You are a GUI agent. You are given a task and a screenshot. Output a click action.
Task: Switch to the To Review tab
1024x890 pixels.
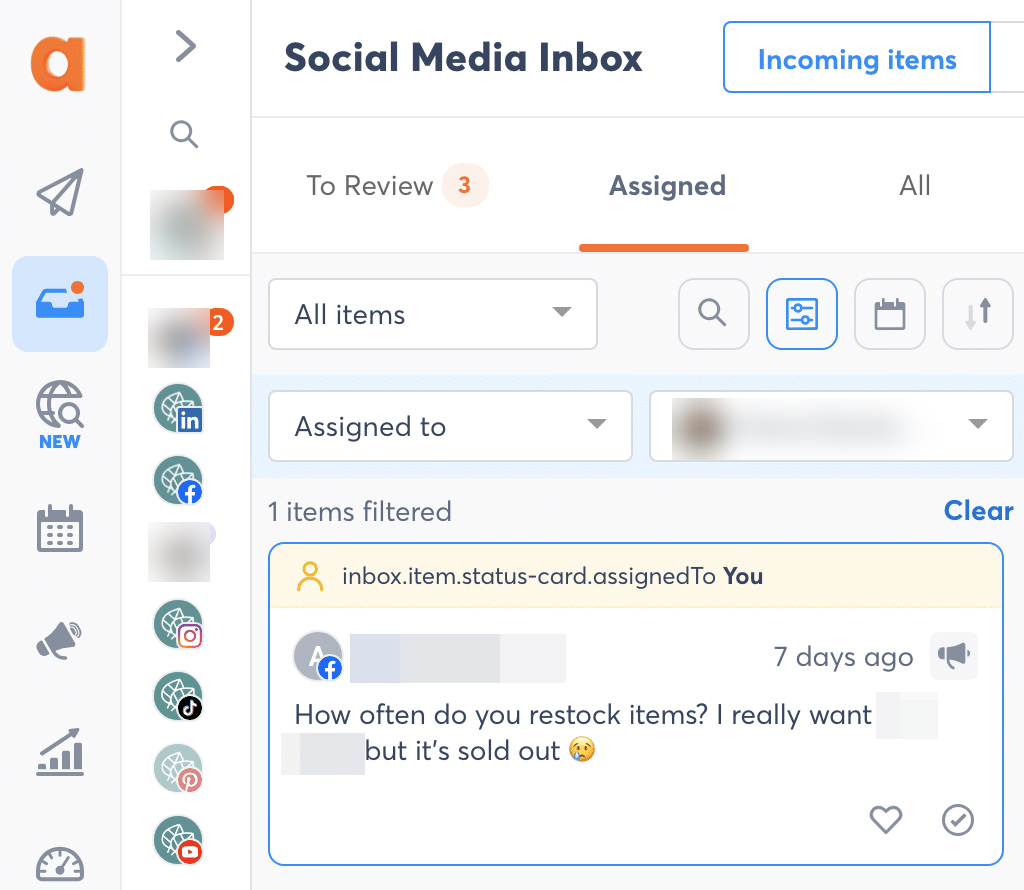pos(396,185)
